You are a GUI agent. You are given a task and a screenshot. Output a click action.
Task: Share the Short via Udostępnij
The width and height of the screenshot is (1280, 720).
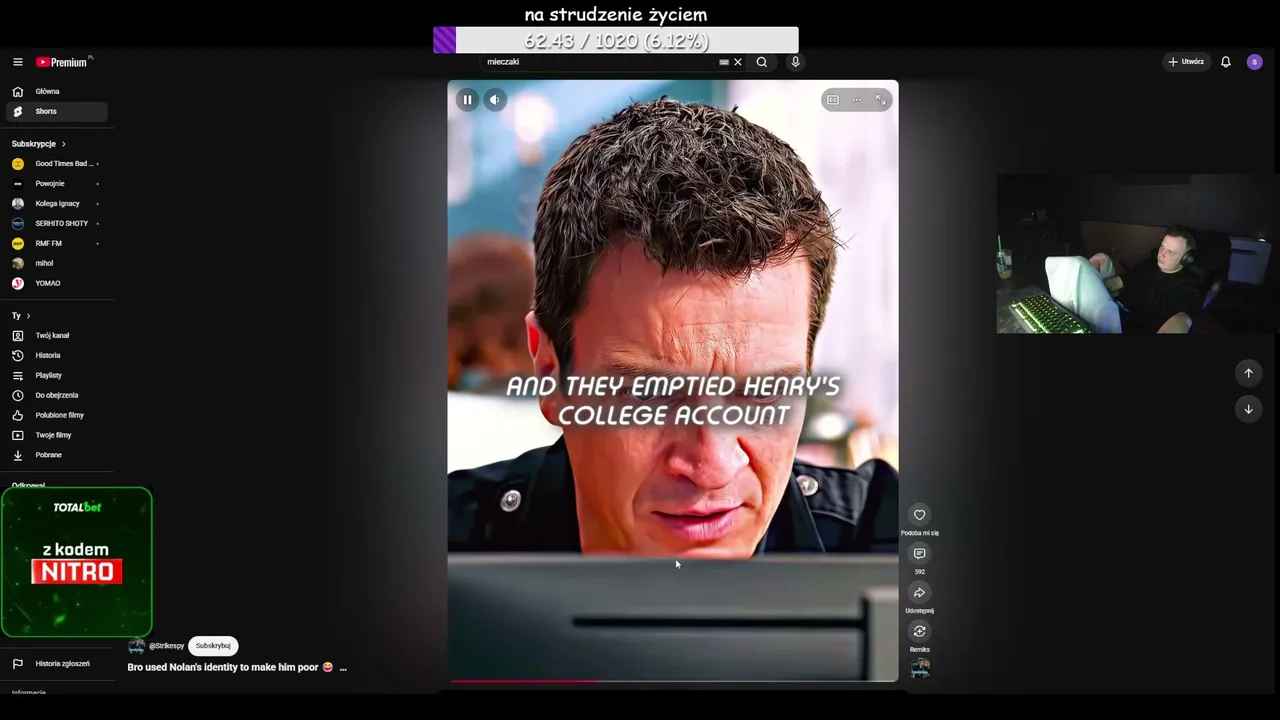click(x=920, y=593)
